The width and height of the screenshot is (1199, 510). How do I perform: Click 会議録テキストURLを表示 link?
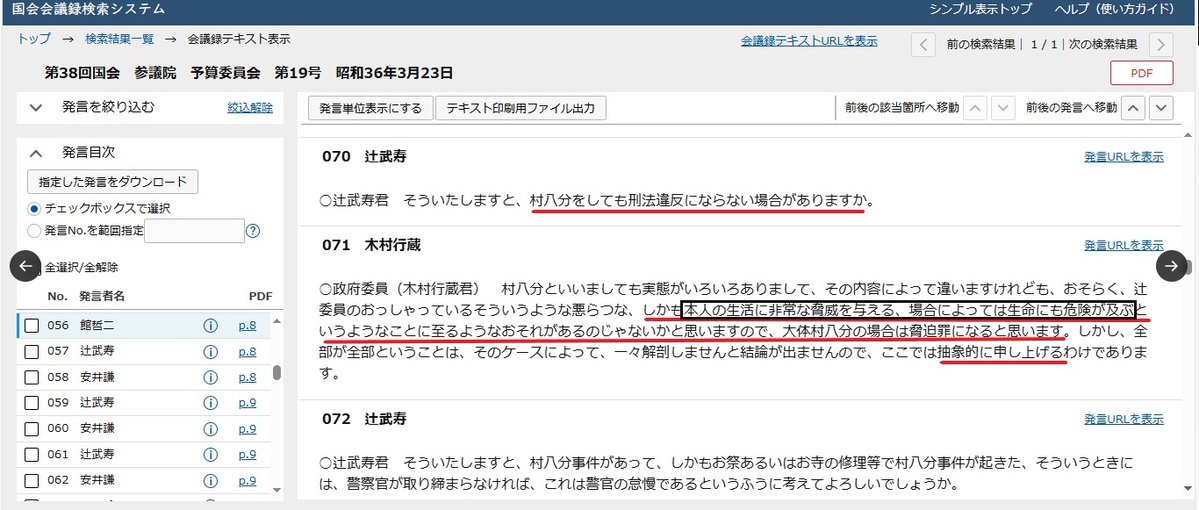point(809,42)
